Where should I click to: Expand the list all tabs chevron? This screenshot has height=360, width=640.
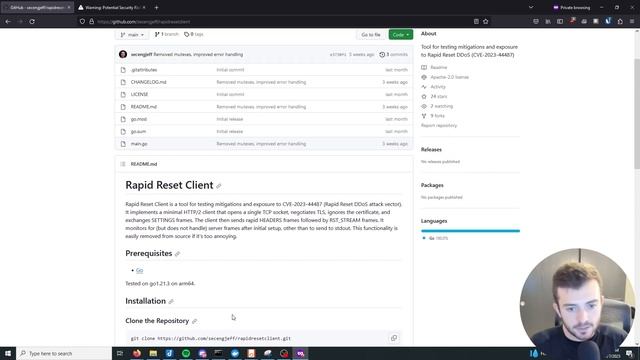tap(531, 7)
